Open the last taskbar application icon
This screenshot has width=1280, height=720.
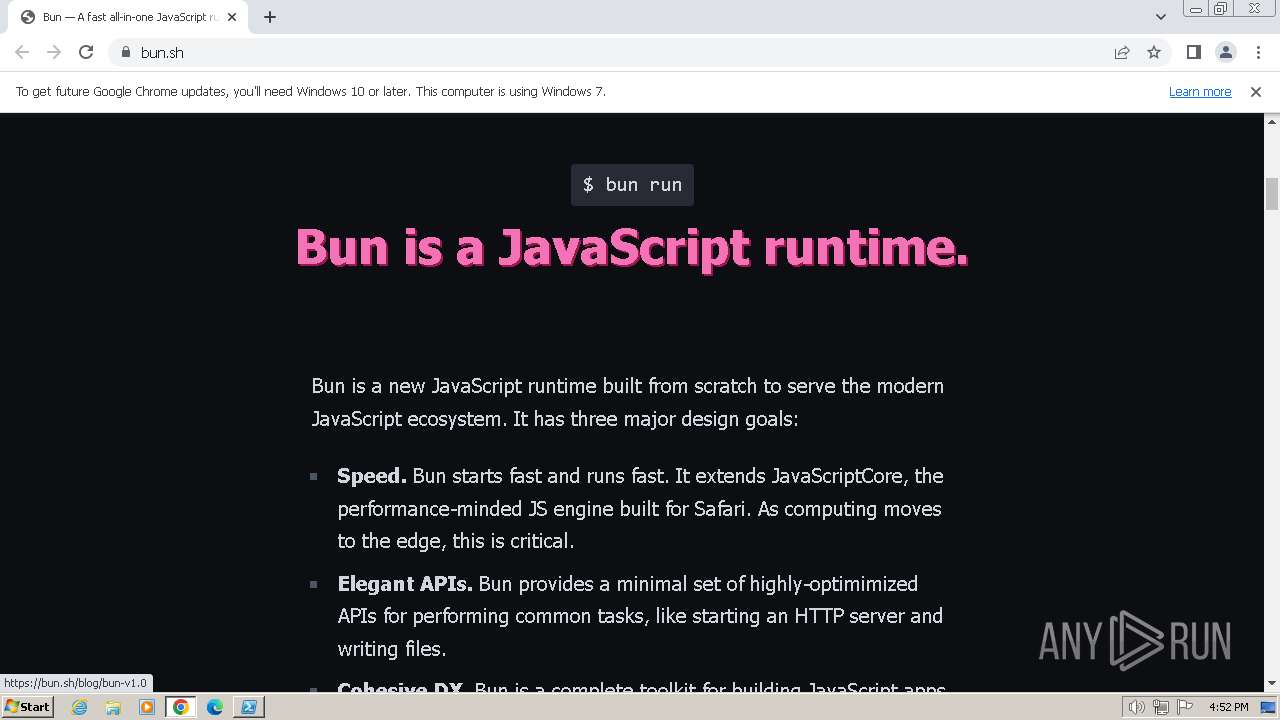click(249, 707)
